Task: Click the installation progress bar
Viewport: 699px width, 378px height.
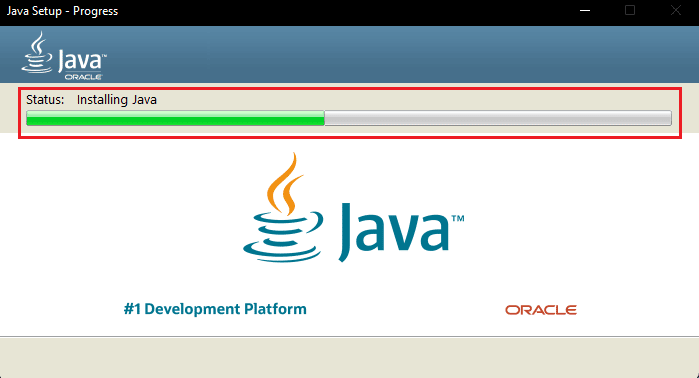Action: [x=349, y=118]
